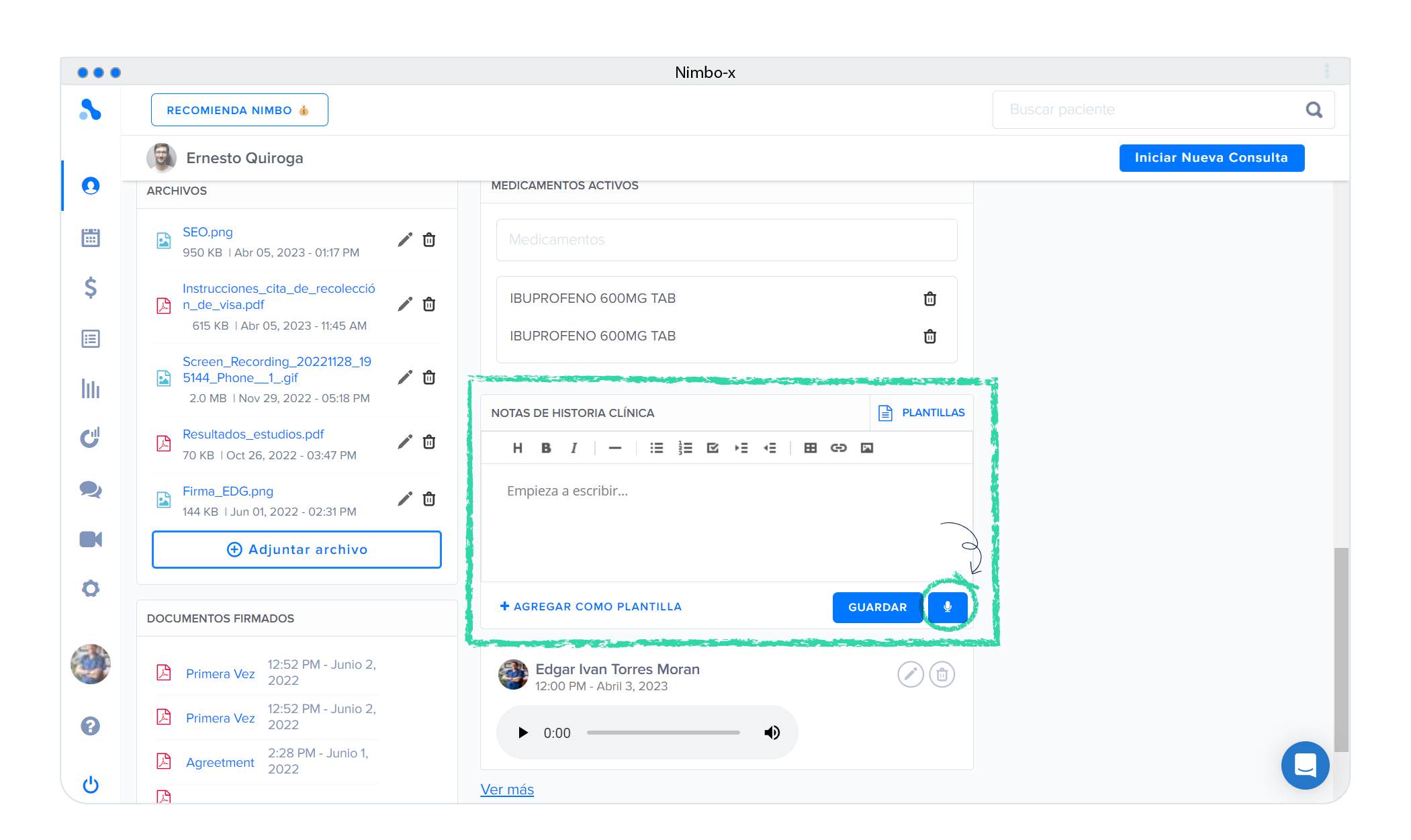Viewport: 1411px width, 840px height.
Task: Click the audio progress slider track
Action: click(x=663, y=733)
